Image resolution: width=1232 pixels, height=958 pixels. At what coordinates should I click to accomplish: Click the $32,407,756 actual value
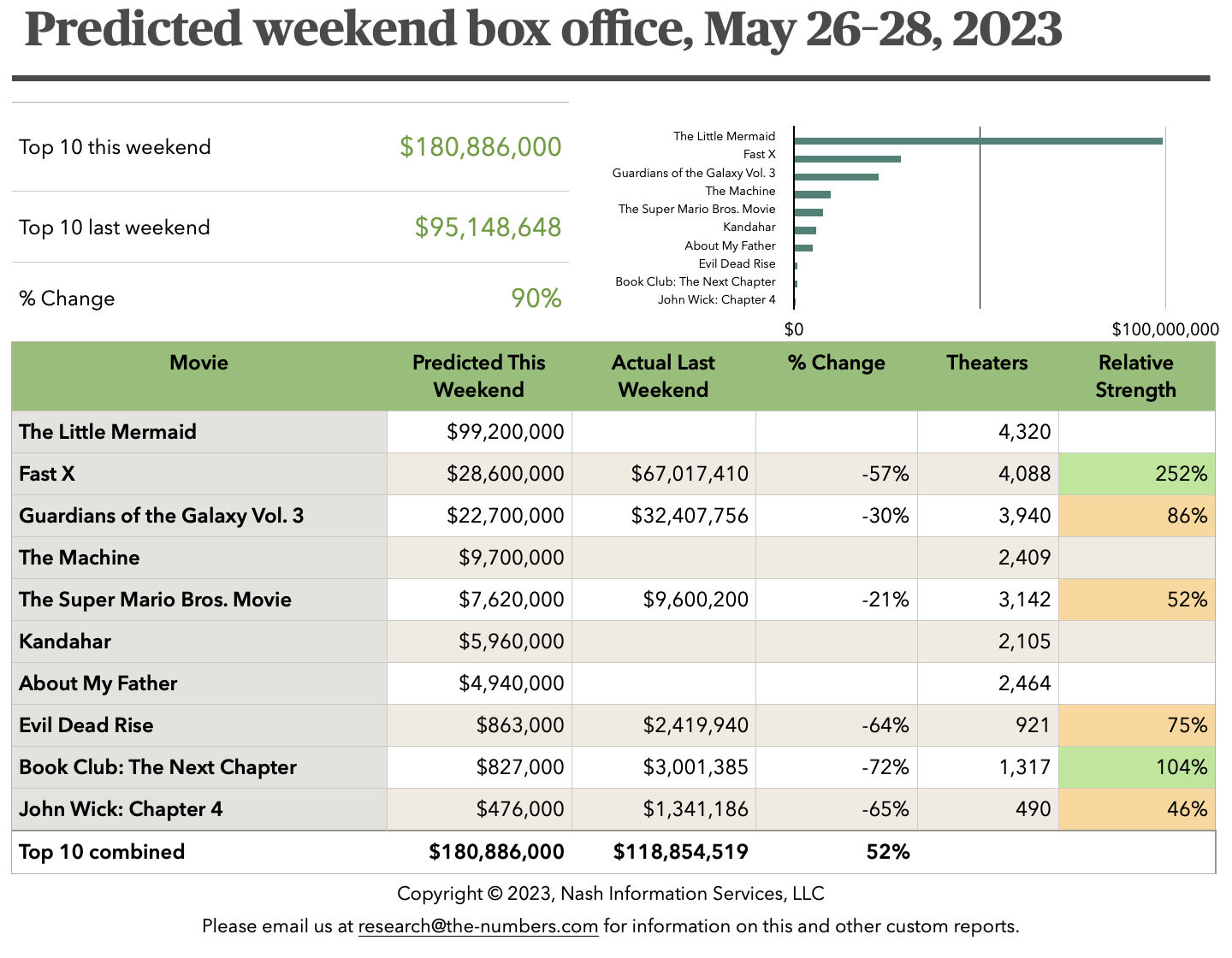690,516
